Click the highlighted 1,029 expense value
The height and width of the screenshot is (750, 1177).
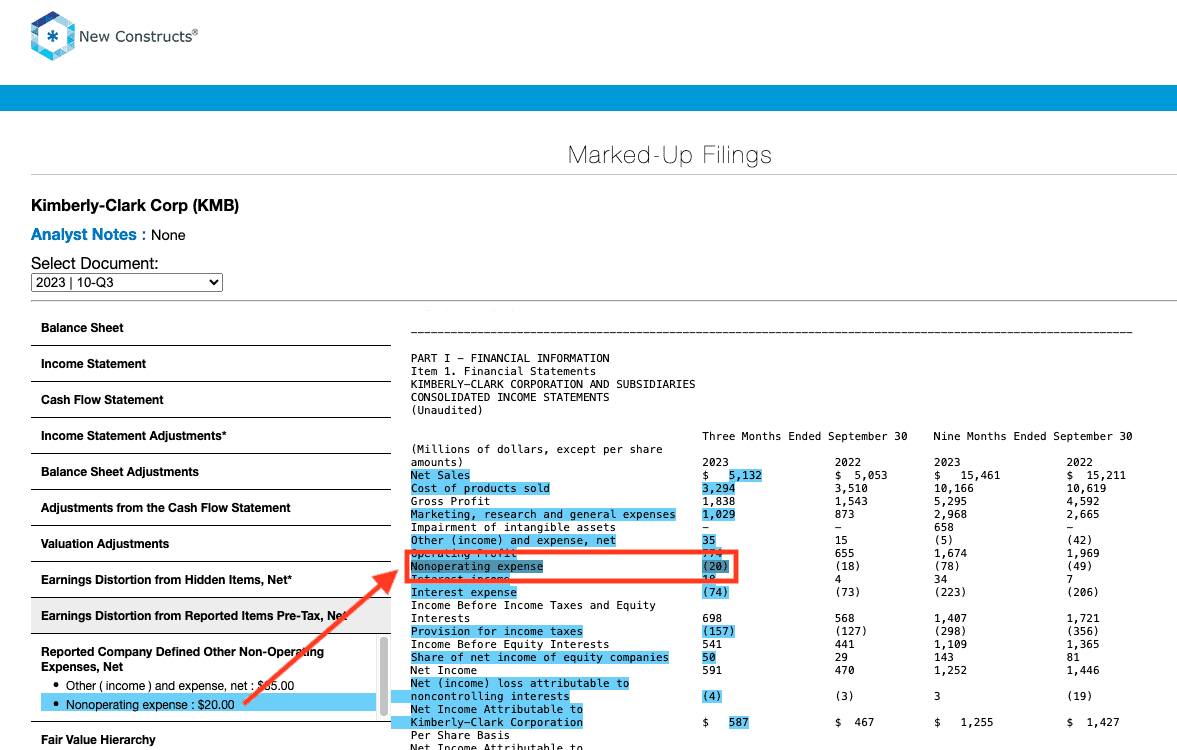tap(718, 514)
